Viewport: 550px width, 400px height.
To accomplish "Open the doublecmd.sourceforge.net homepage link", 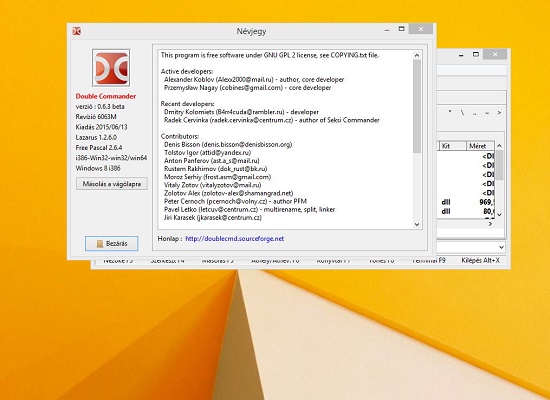I will click(x=234, y=239).
